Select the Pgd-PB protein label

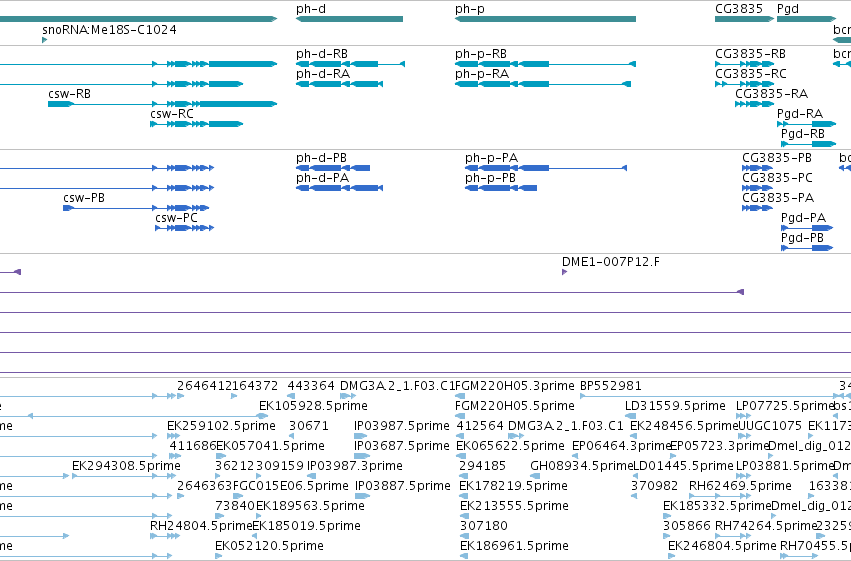pyautogui.click(x=802, y=238)
